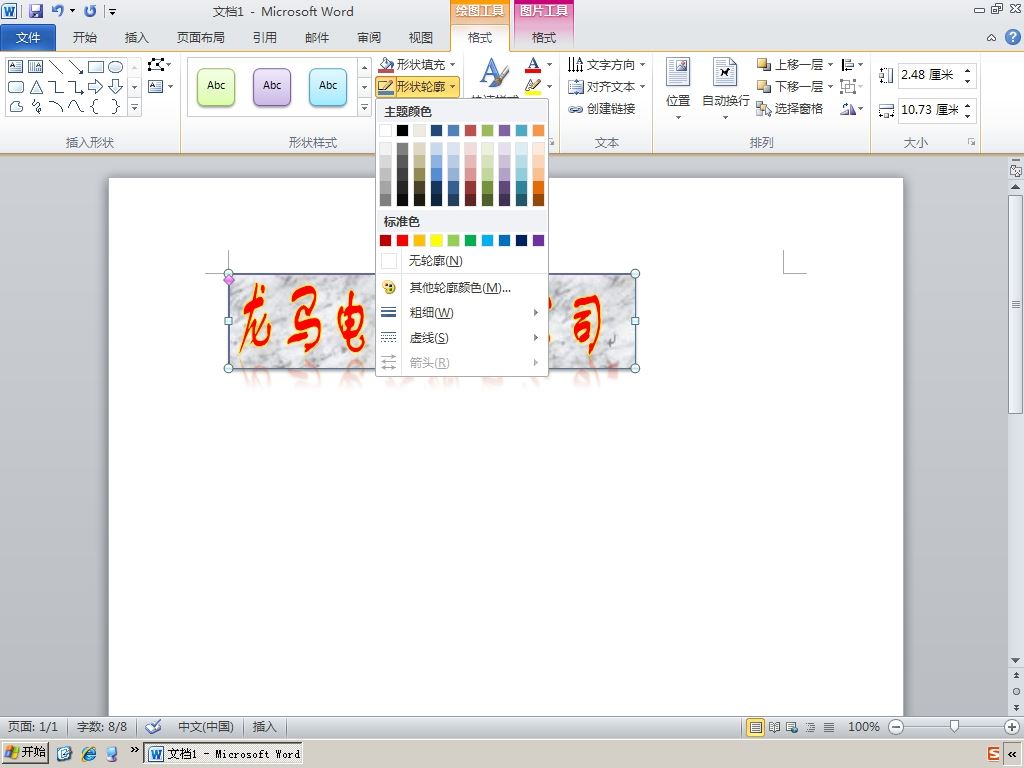The height and width of the screenshot is (768, 1024).
Task: Open Quick Styles WordArt icon
Action: point(494,73)
